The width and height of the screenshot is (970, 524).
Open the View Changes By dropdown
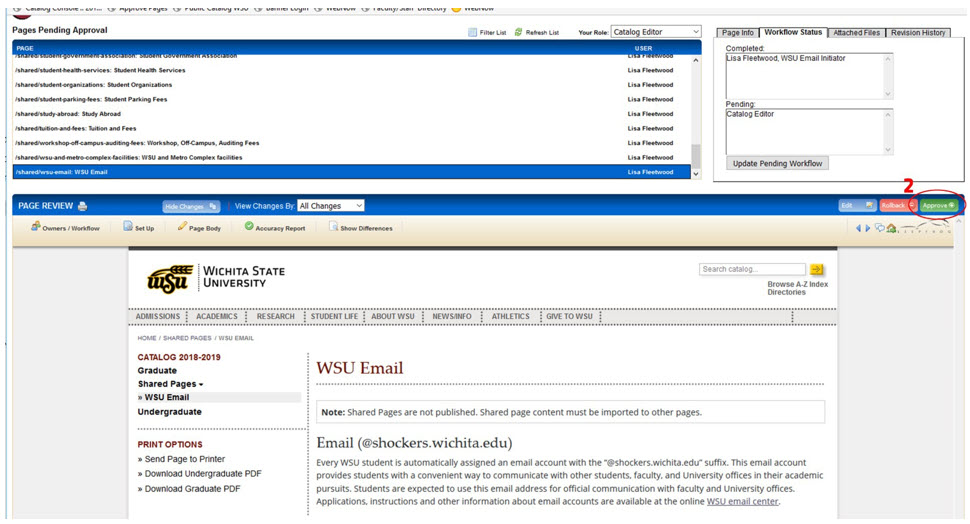tap(331, 206)
